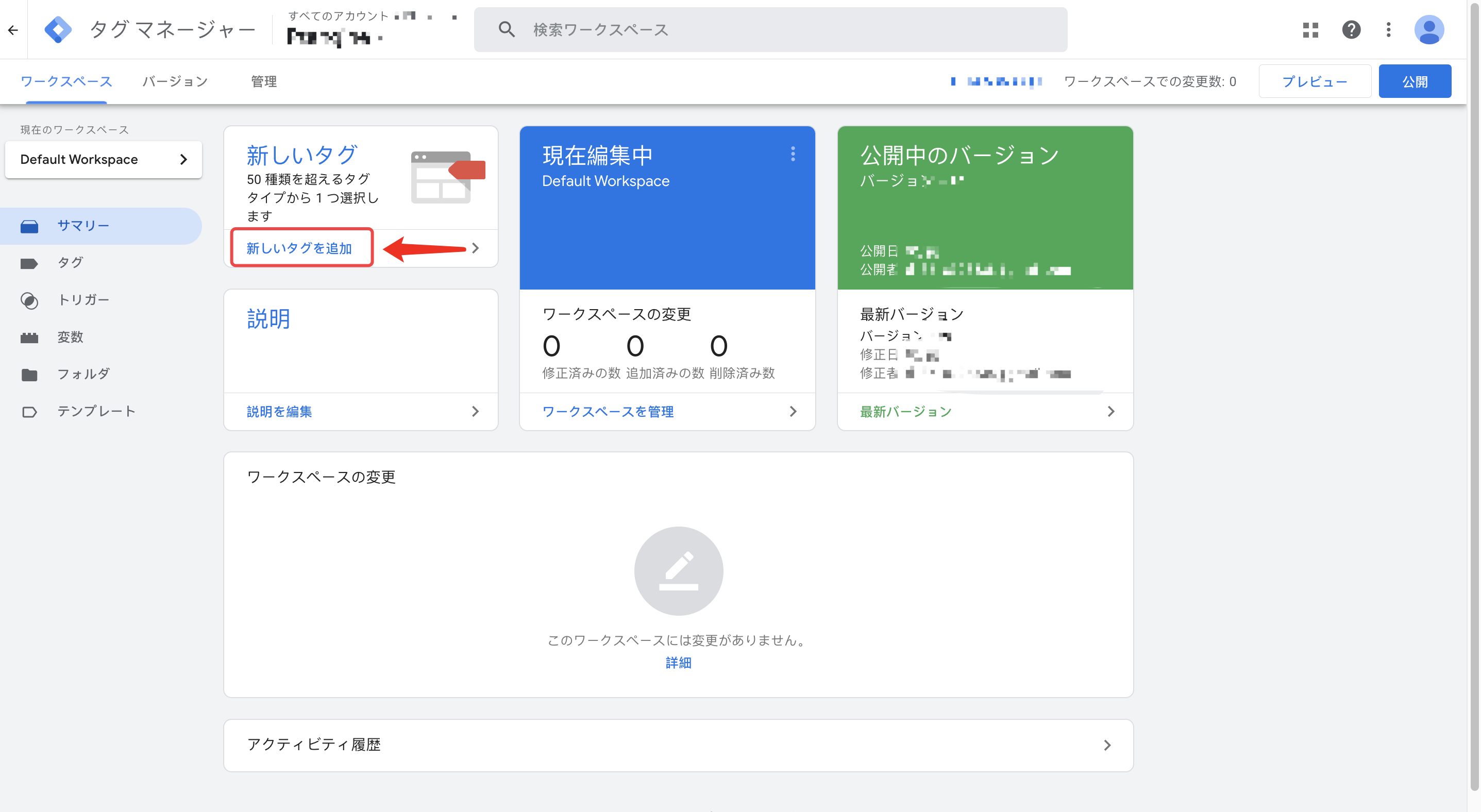The image size is (1481, 812).
Task: Click the 公開中のバージョン card title
Action: [x=959, y=155]
